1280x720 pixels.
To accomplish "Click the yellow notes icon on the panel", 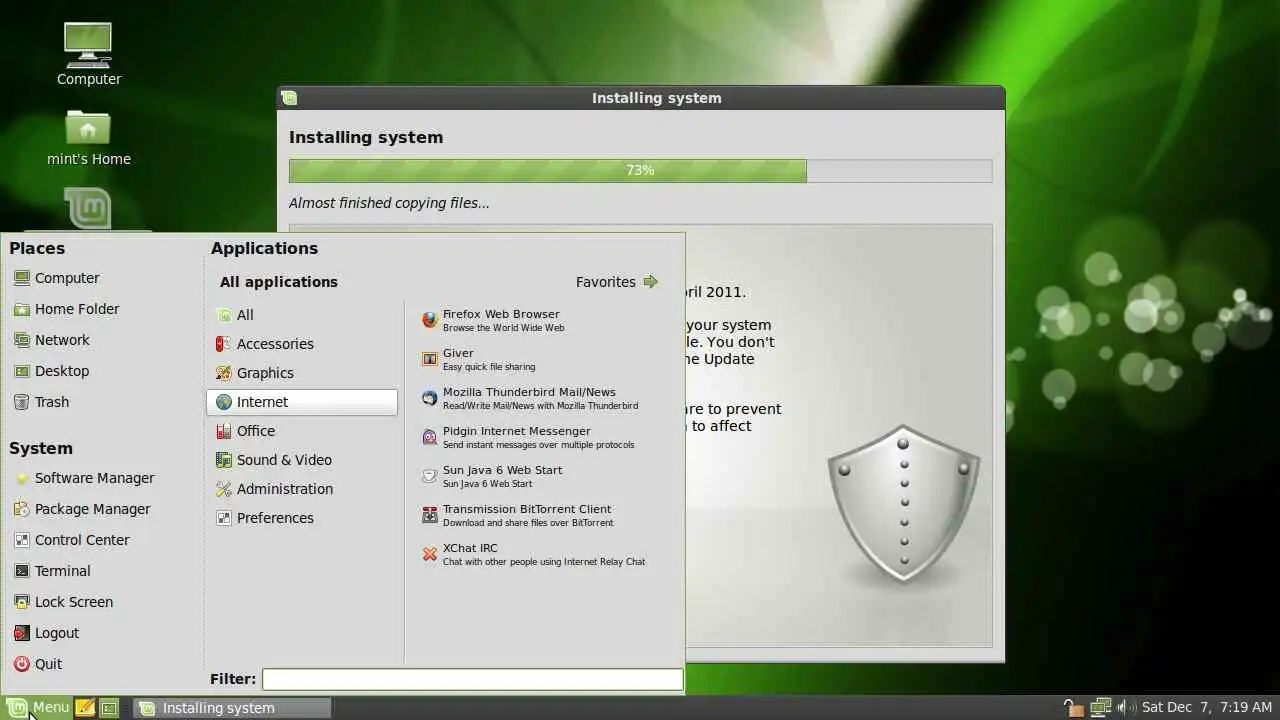I will pos(85,707).
